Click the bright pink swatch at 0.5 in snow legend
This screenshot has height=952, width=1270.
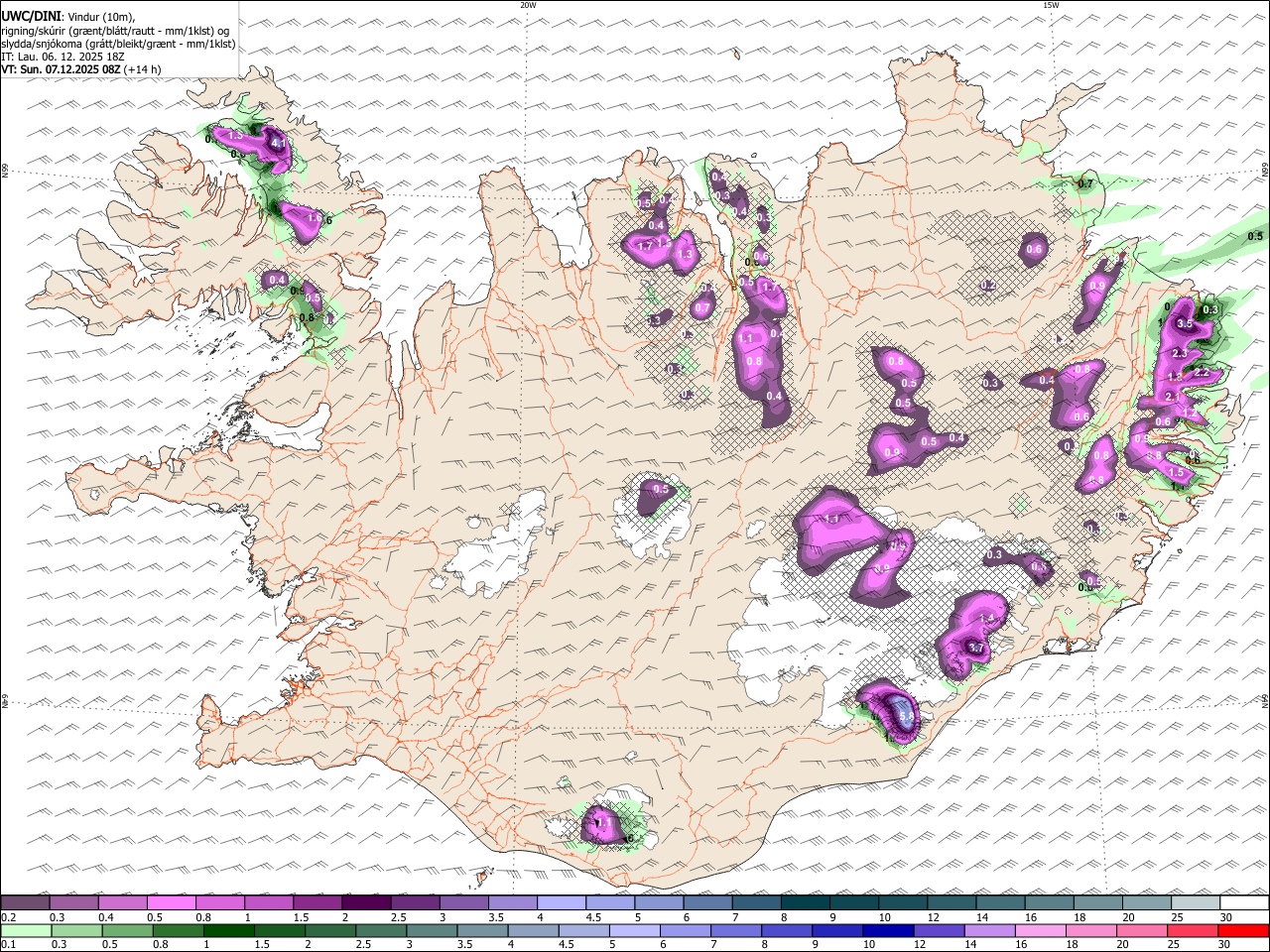click(x=172, y=903)
